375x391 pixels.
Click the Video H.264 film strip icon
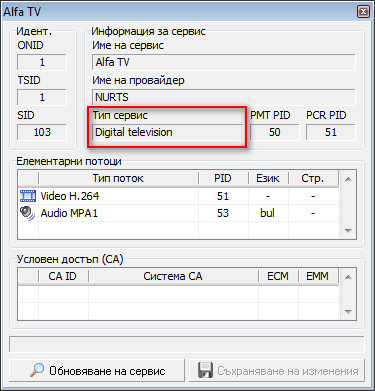(28, 196)
